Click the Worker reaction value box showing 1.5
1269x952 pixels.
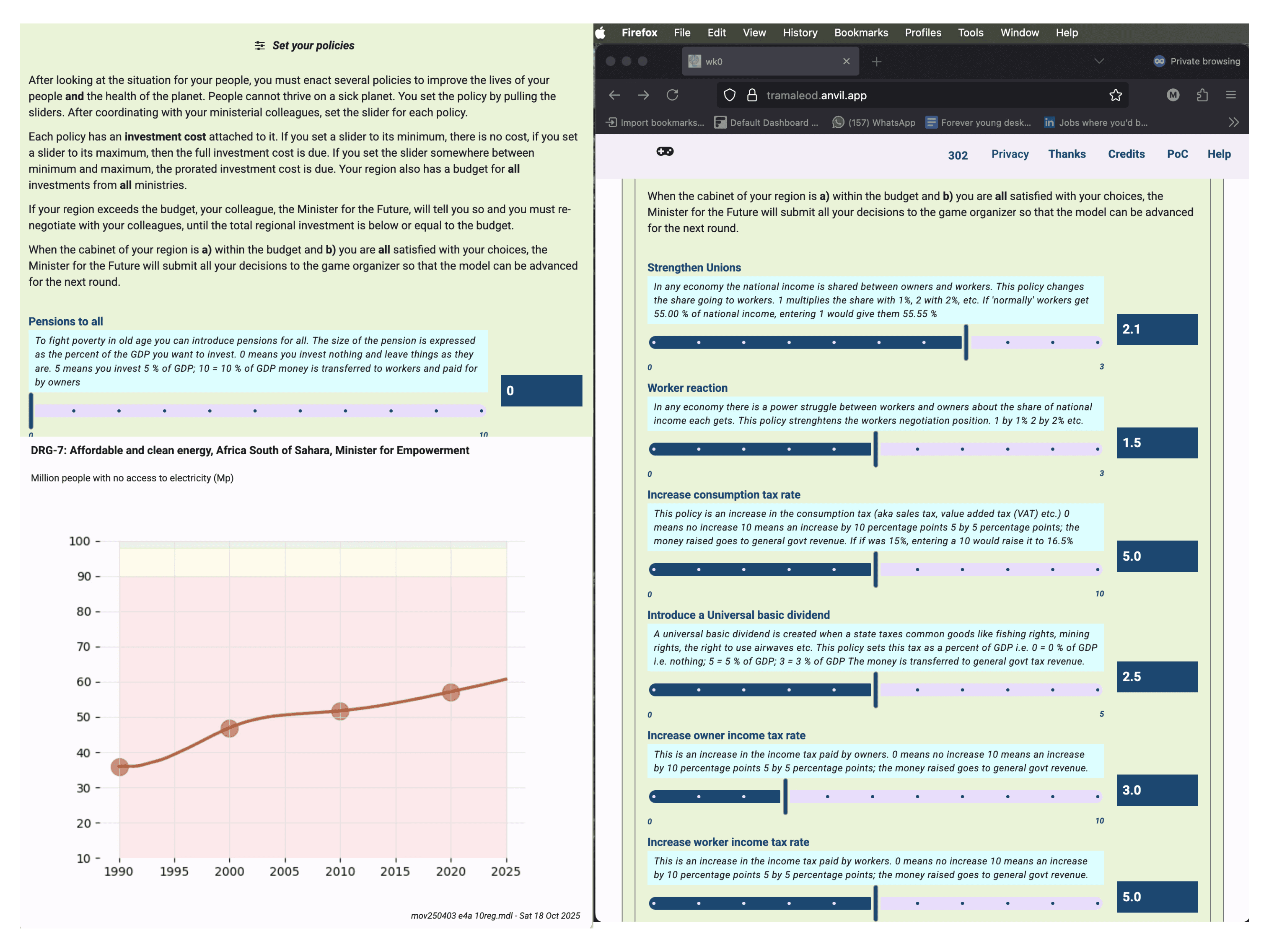(1157, 443)
